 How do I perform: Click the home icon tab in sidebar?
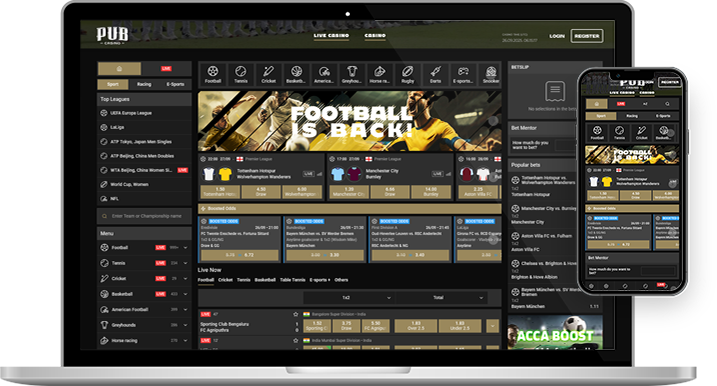(119, 69)
